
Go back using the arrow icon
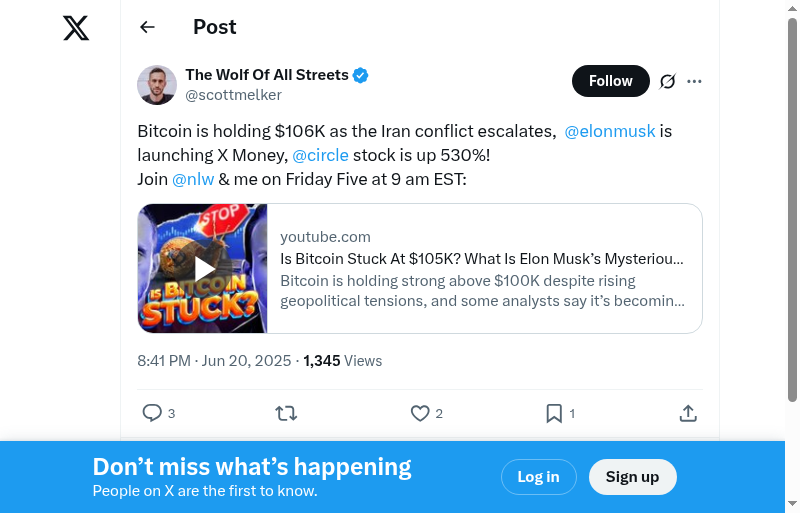coord(148,27)
